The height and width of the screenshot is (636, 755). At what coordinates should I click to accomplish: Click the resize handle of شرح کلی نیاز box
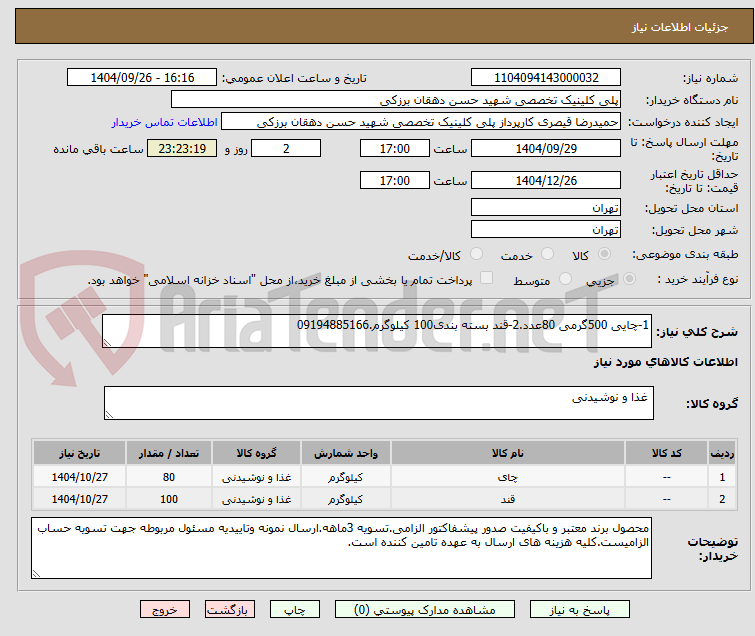coord(107,343)
